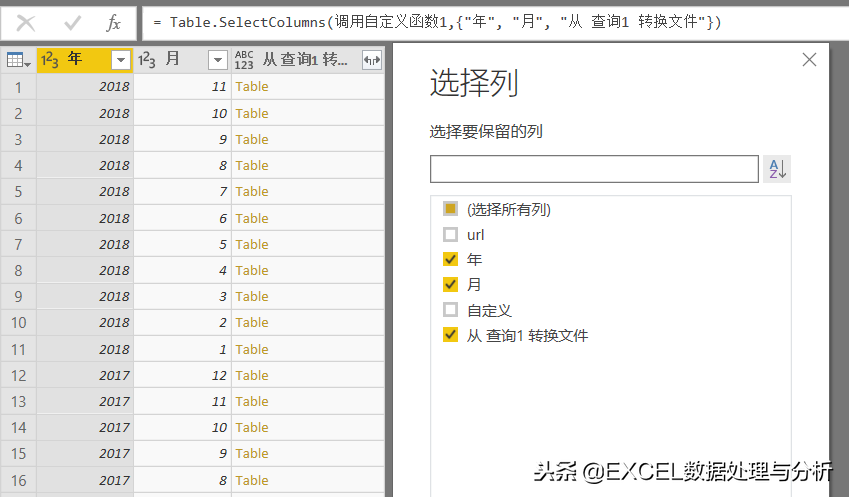The width and height of the screenshot is (849, 497).
Task: Open Table link in row 2
Action: pyautogui.click(x=252, y=114)
